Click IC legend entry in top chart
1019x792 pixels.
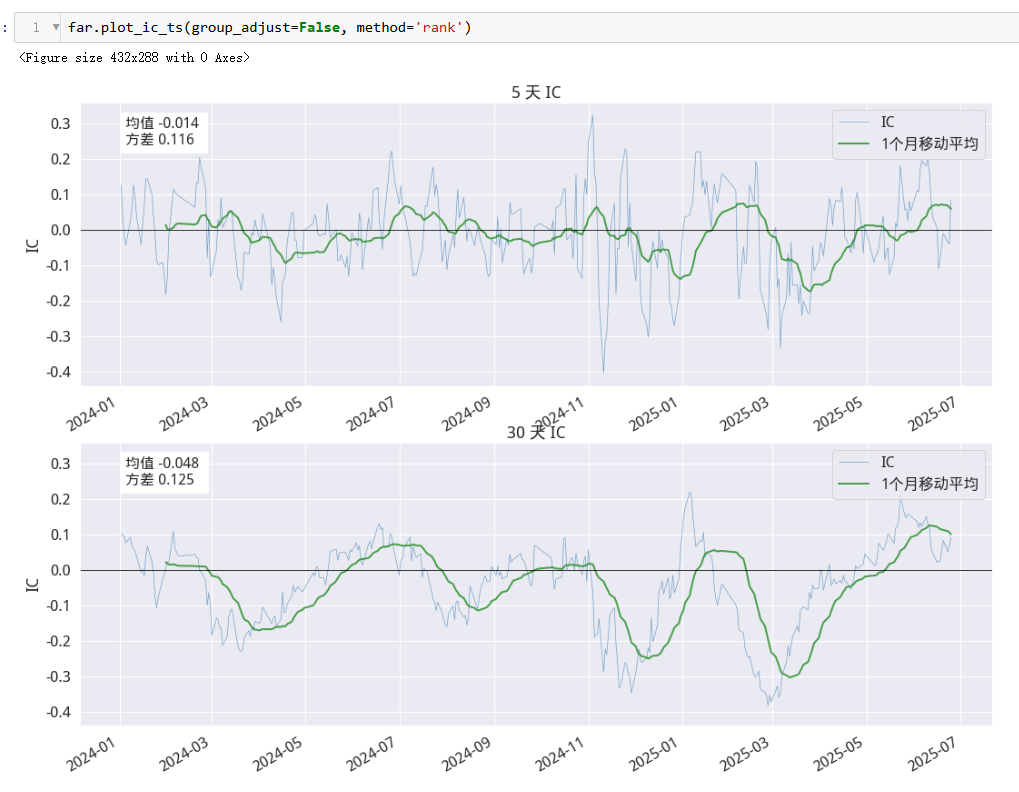(887, 121)
